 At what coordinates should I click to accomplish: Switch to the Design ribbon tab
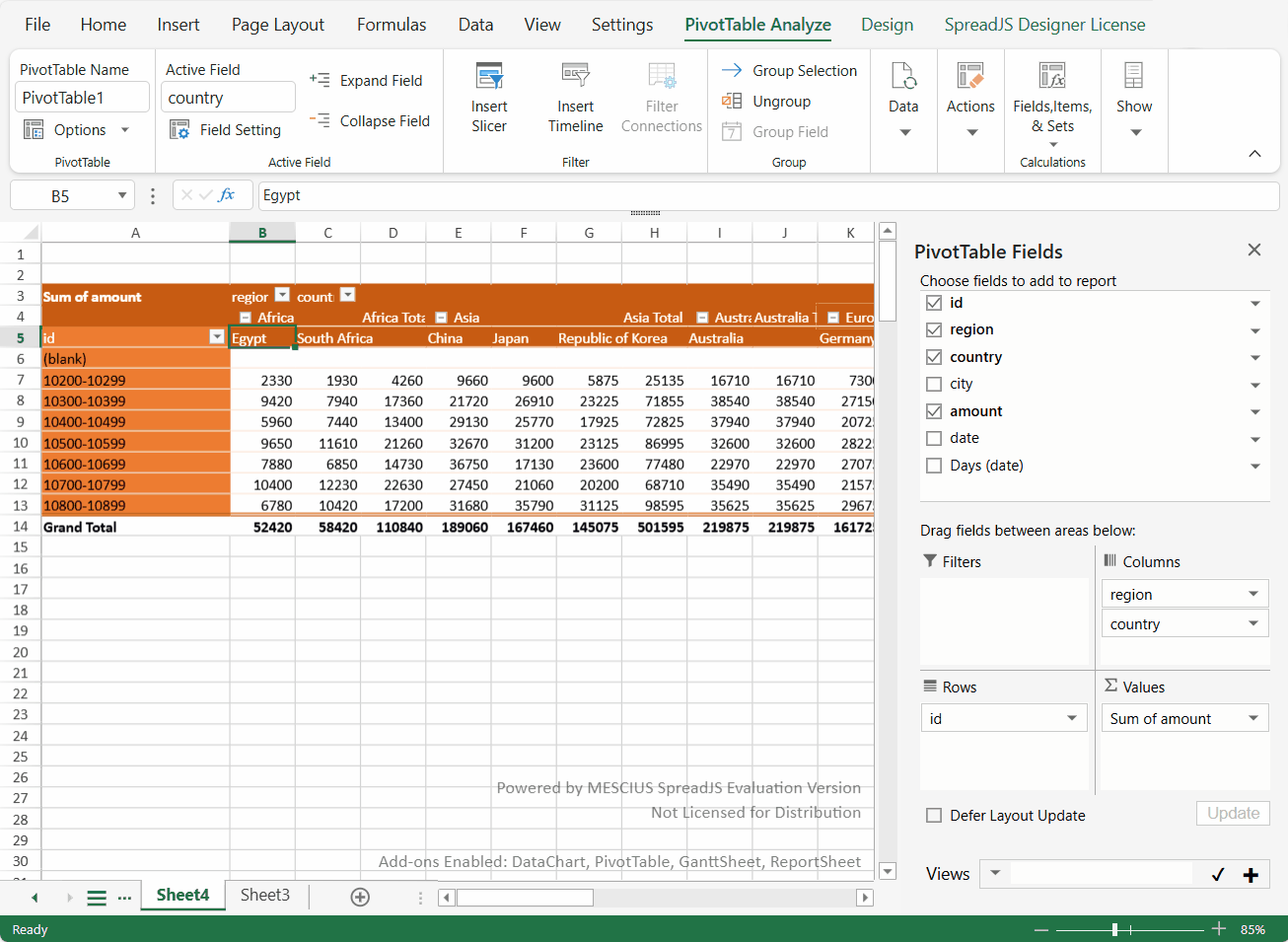tap(887, 25)
